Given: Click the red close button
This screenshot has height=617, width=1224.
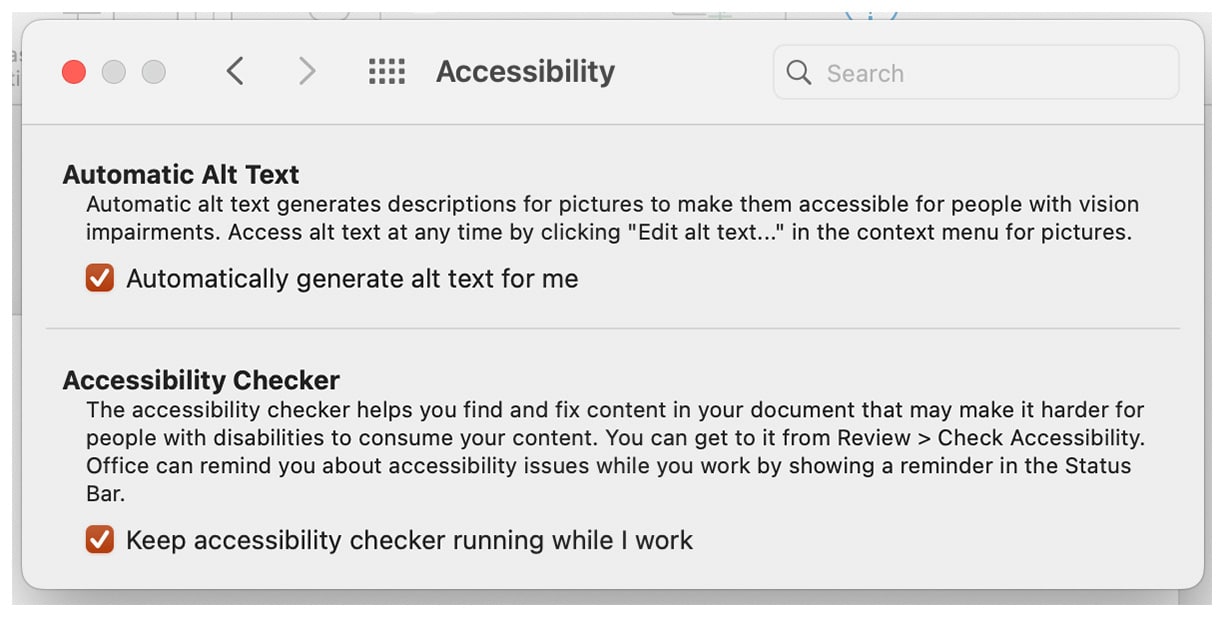Looking at the screenshot, I should click(x=73, y=71).
